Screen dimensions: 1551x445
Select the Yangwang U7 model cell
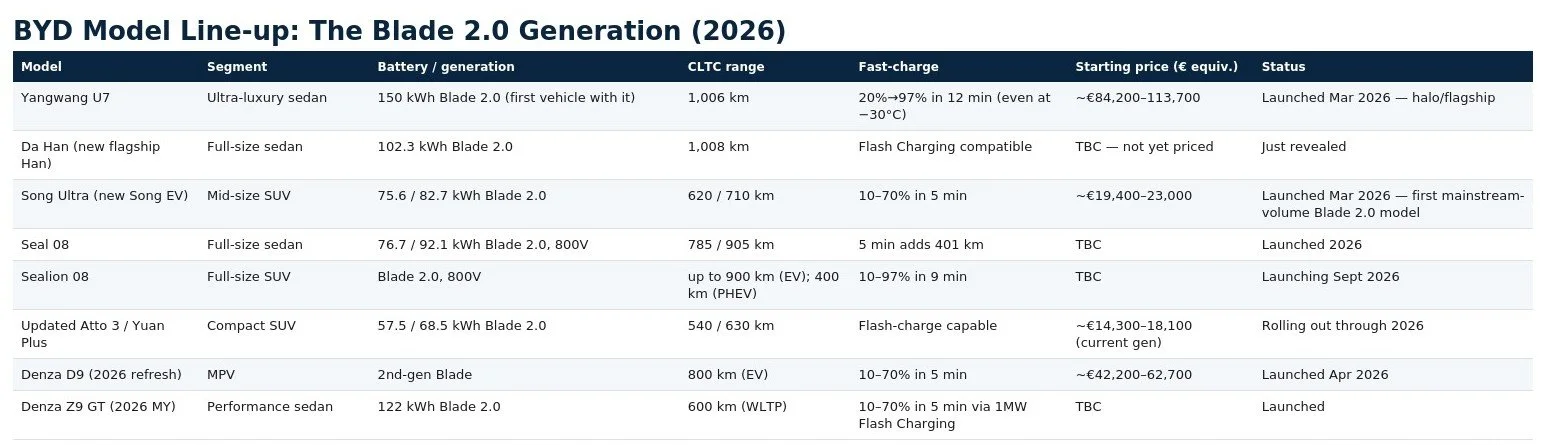click(63, 98)
